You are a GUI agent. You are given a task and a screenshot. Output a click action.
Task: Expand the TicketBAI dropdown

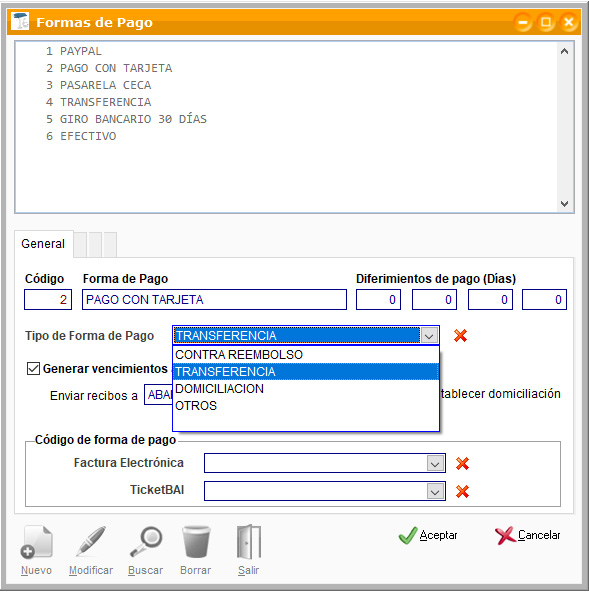click(x=435, y=492)
